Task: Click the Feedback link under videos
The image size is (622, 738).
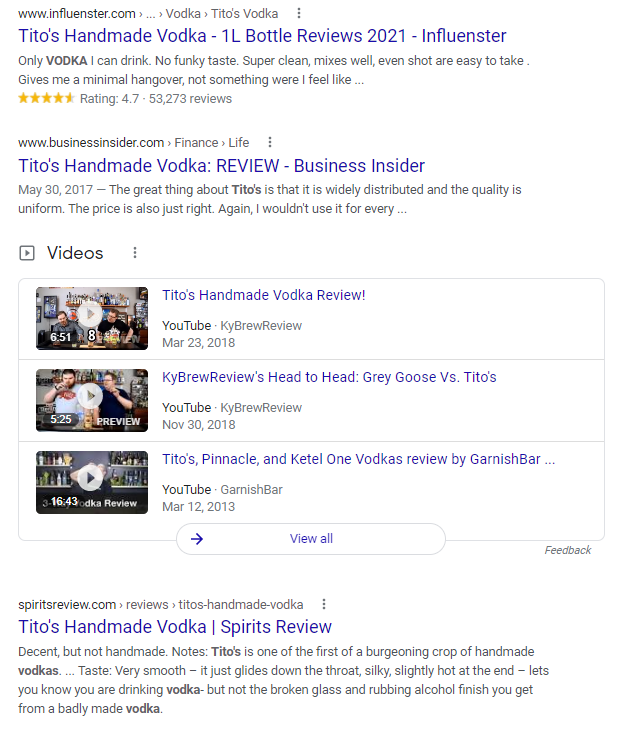Action: [567, 550]
